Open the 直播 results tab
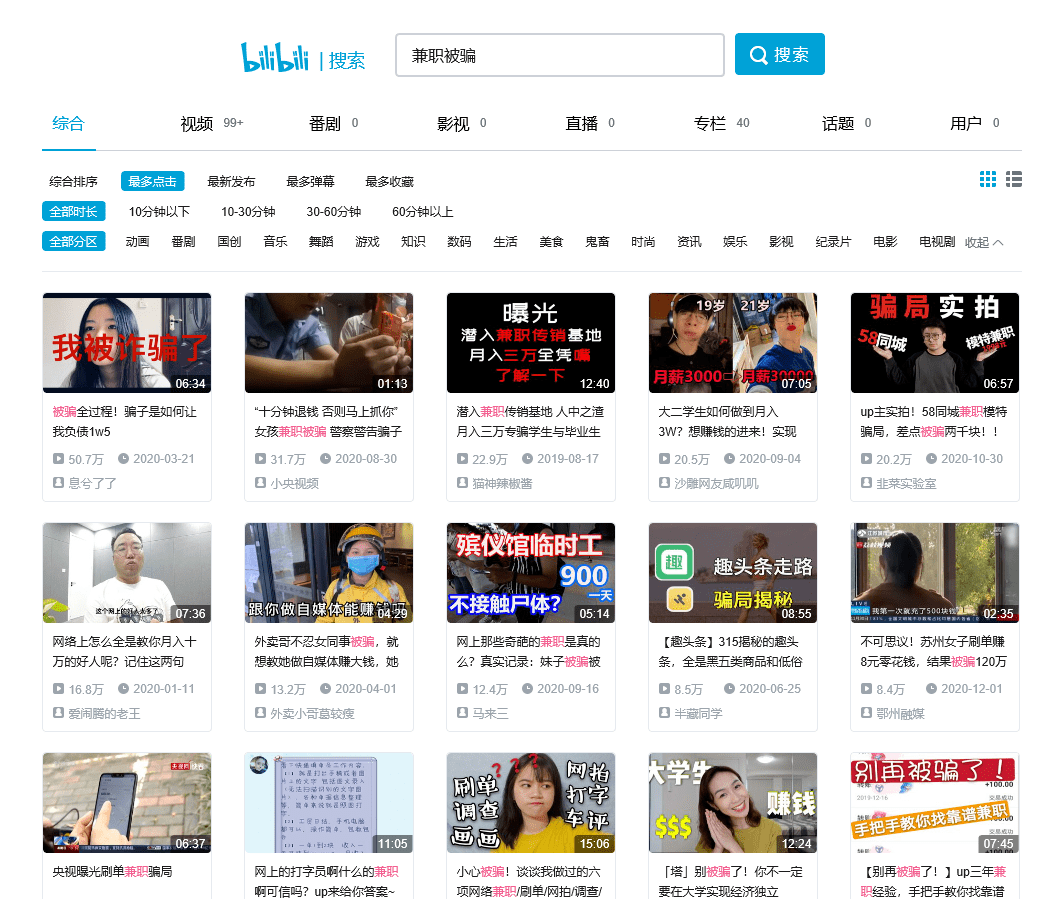This screenshot has height=899, width=1044. click(590, 123)
